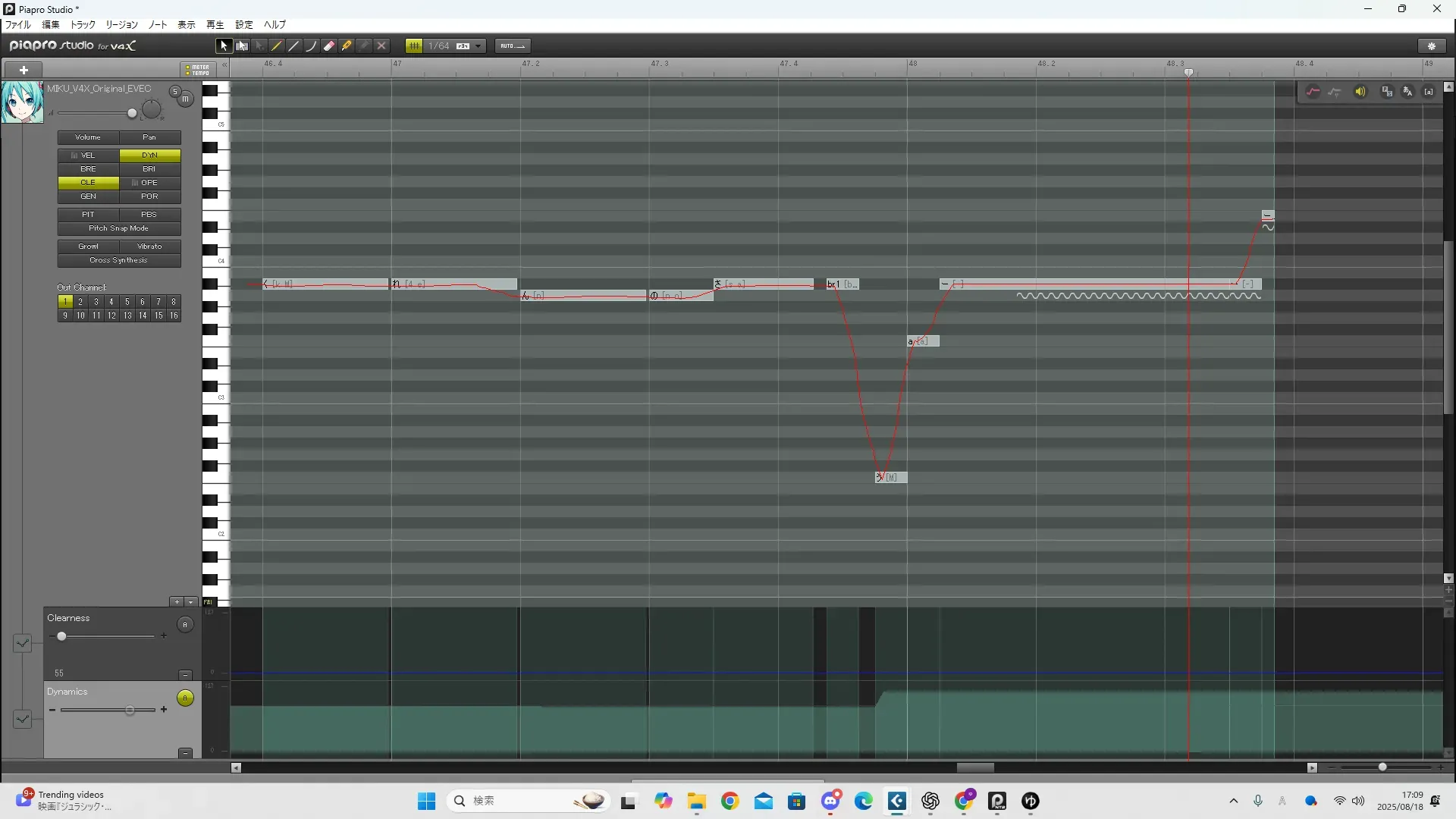The width and height of the screenshot is (1456, 819).
Task: Click the Pitch Snap Mode button
Action: point(119,228)
